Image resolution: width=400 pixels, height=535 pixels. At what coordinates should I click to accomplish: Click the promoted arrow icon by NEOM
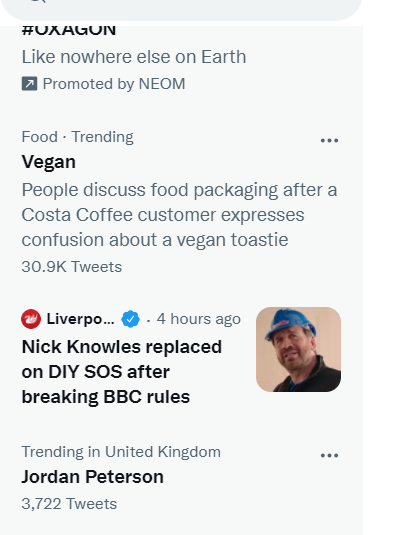(x=29, y=84)
